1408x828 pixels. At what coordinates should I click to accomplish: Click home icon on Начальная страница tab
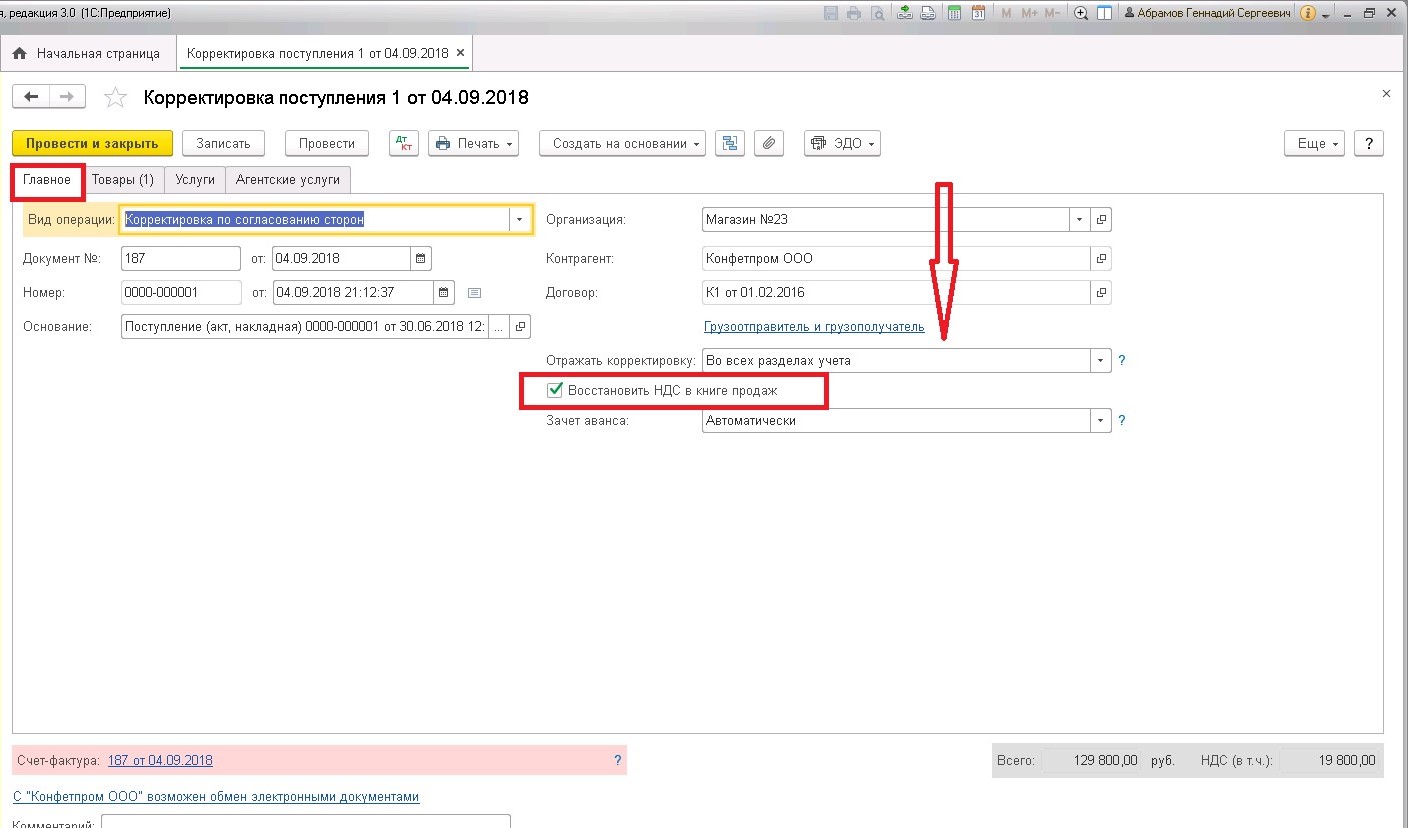pos(19,53)
